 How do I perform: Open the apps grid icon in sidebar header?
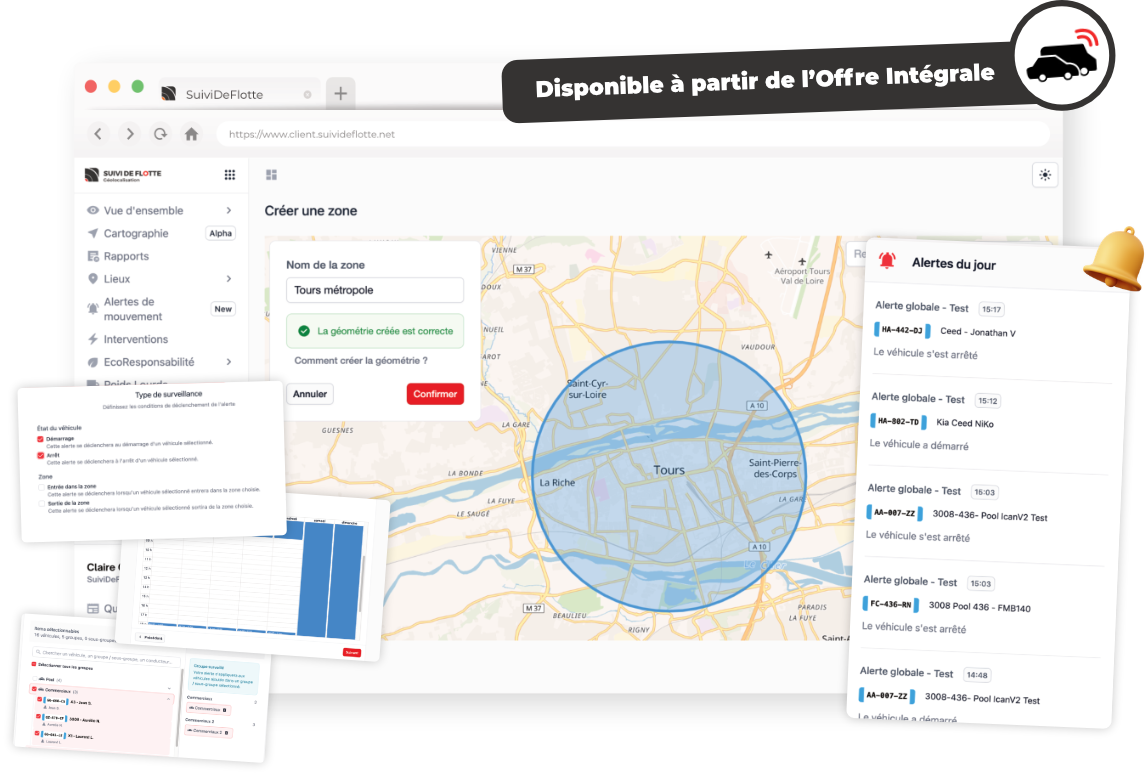point(229,175)
